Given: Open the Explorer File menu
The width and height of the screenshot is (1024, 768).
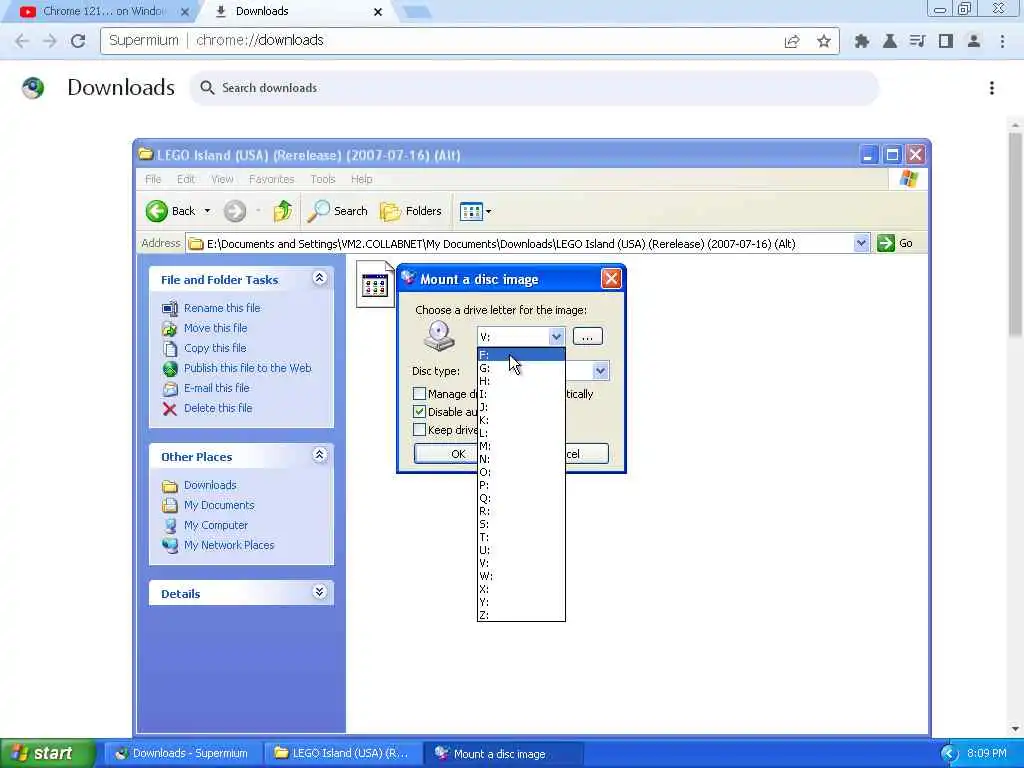Looking at the screenshot, I should coord(153,179).
